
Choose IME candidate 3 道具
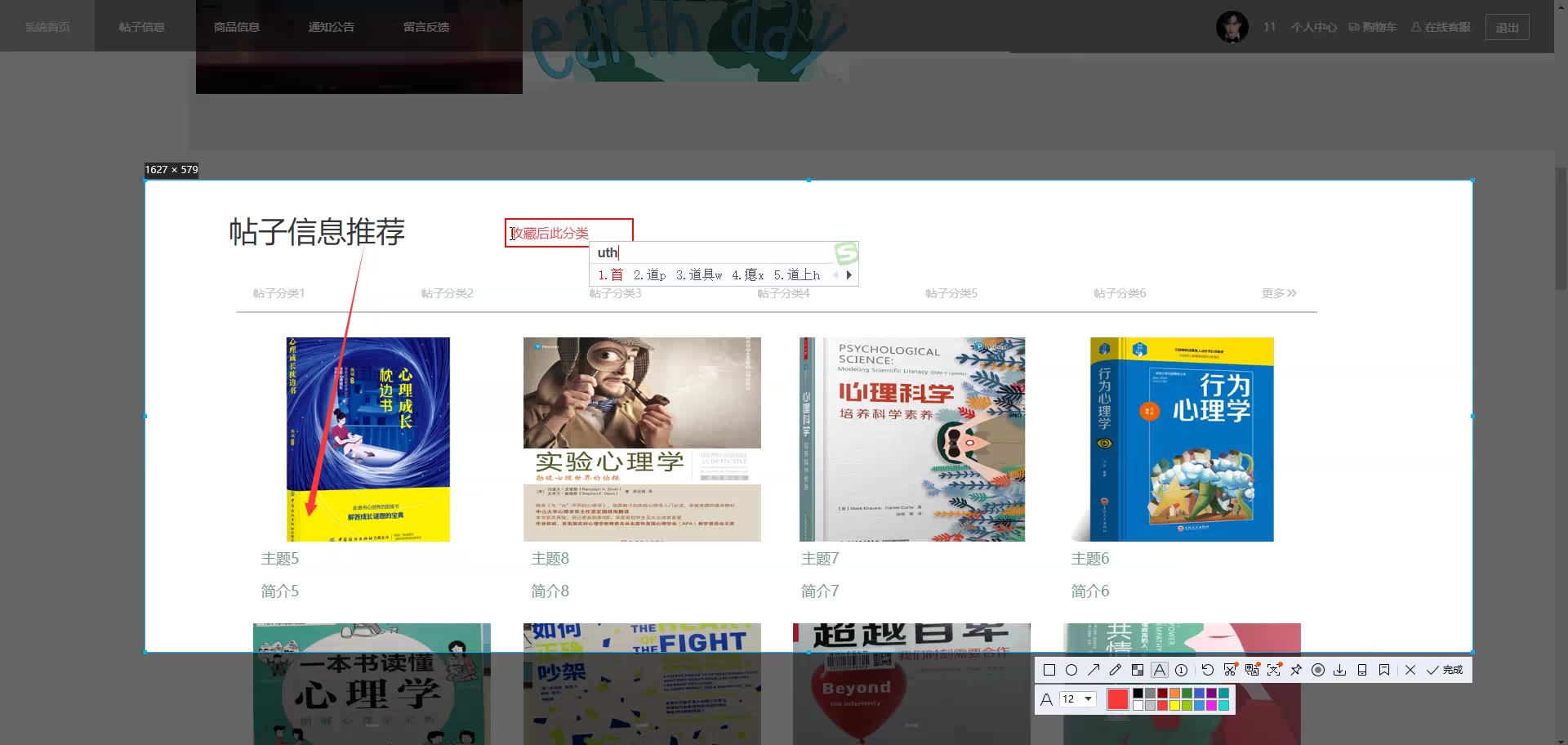(x=699, y=275)
